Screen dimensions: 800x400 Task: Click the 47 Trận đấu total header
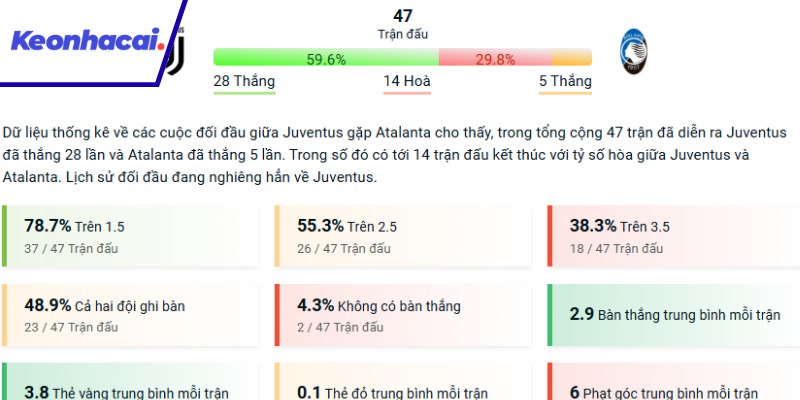(x=402, y=24)
